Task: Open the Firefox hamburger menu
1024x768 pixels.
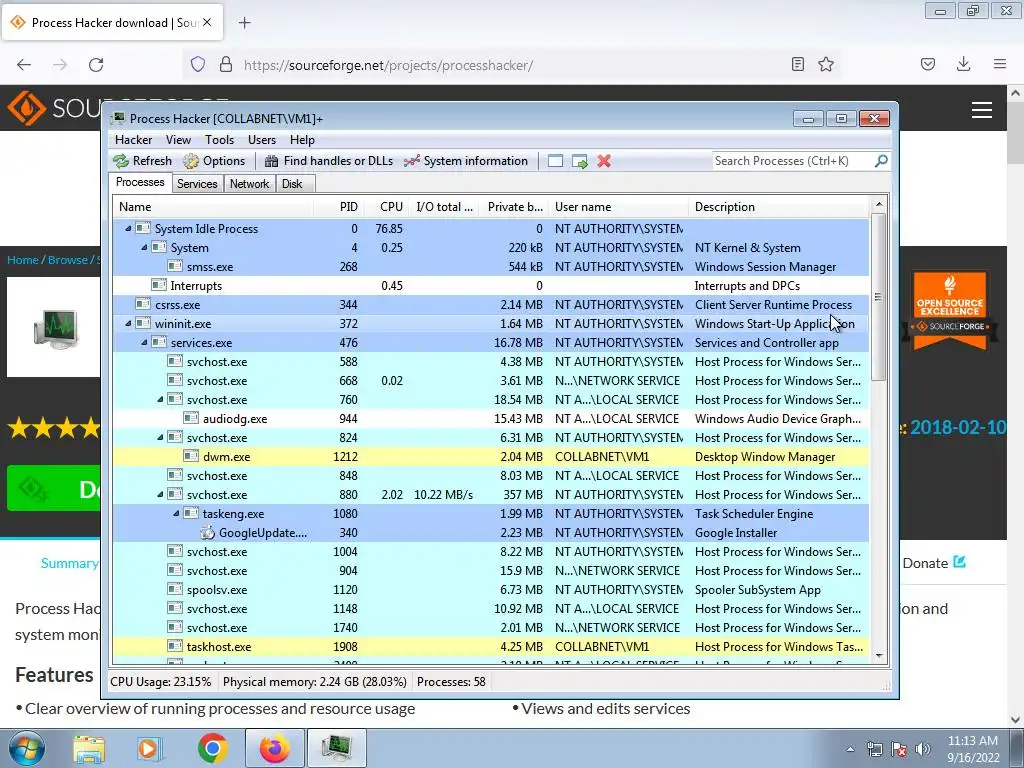Action: tap(1000, 64)
